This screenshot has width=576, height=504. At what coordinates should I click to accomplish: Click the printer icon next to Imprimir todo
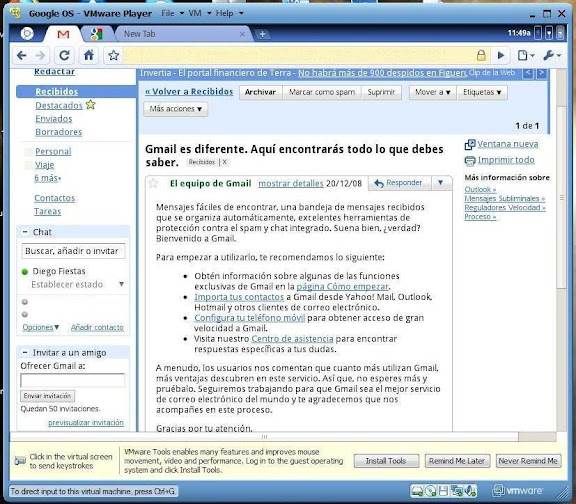tap(470, 161)
